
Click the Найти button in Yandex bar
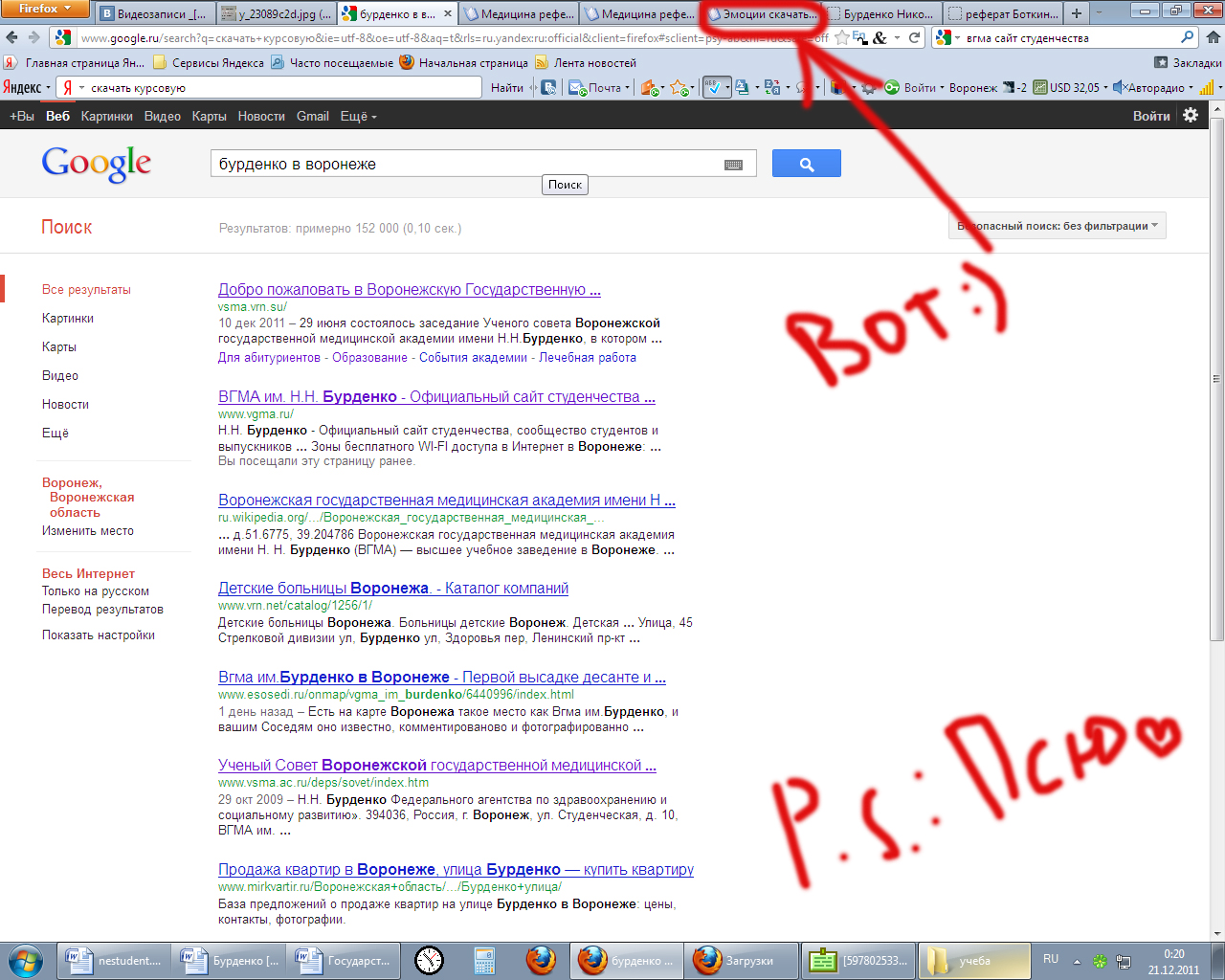pyautogui.click(x=507, y=88)
